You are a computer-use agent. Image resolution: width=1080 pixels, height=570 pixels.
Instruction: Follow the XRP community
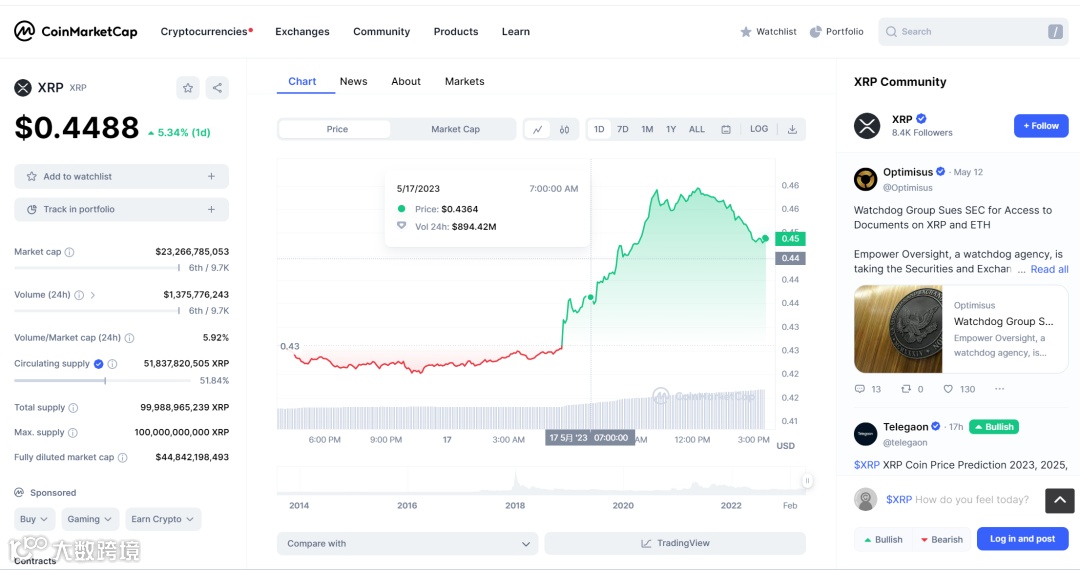[x=1040, y=126]
